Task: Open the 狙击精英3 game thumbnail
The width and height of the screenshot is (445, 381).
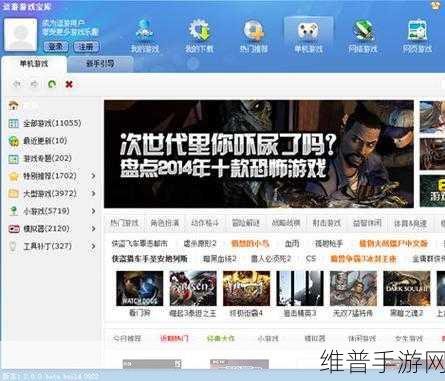Action: 300,288
